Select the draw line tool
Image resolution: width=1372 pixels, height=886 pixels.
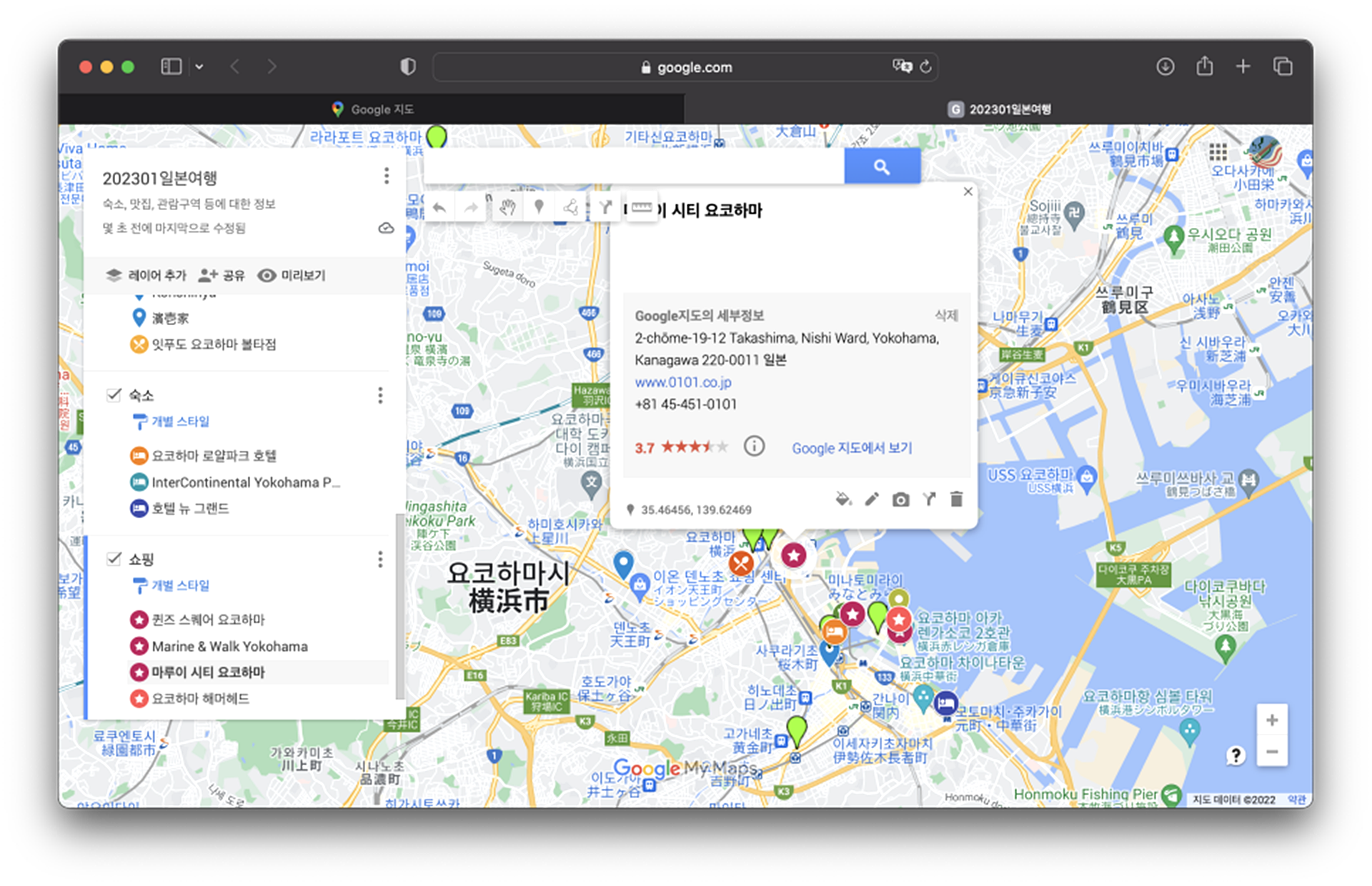tap(571, 207)
